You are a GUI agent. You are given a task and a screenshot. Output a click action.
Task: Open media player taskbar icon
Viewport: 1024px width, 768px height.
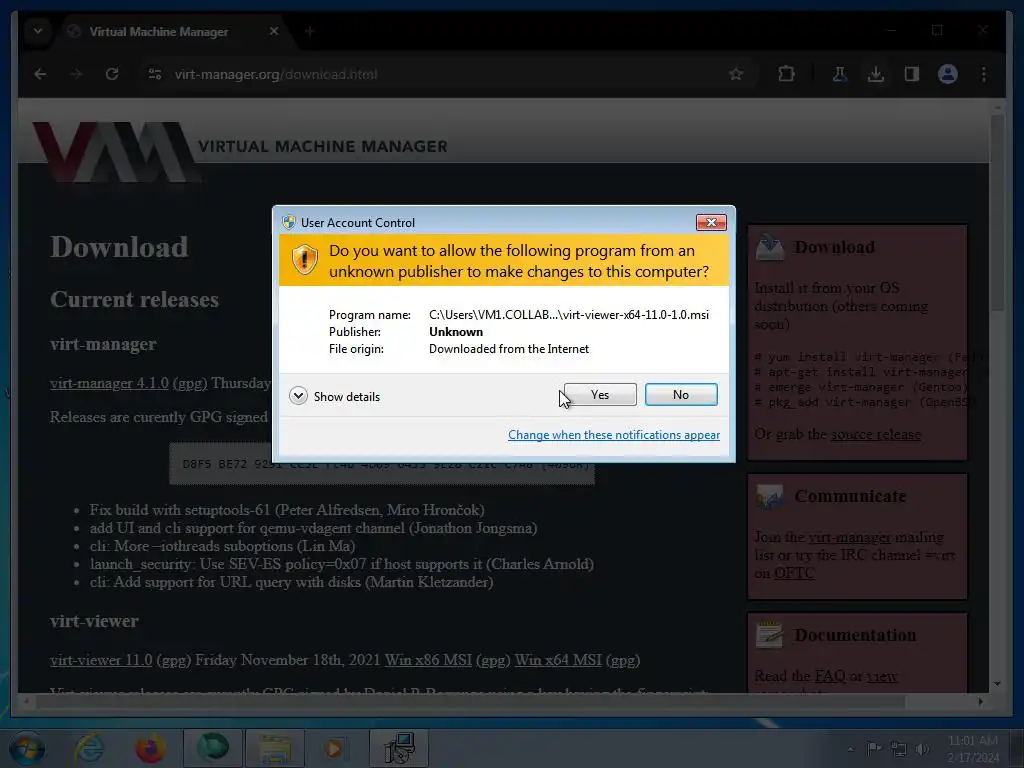click(334, 748)
